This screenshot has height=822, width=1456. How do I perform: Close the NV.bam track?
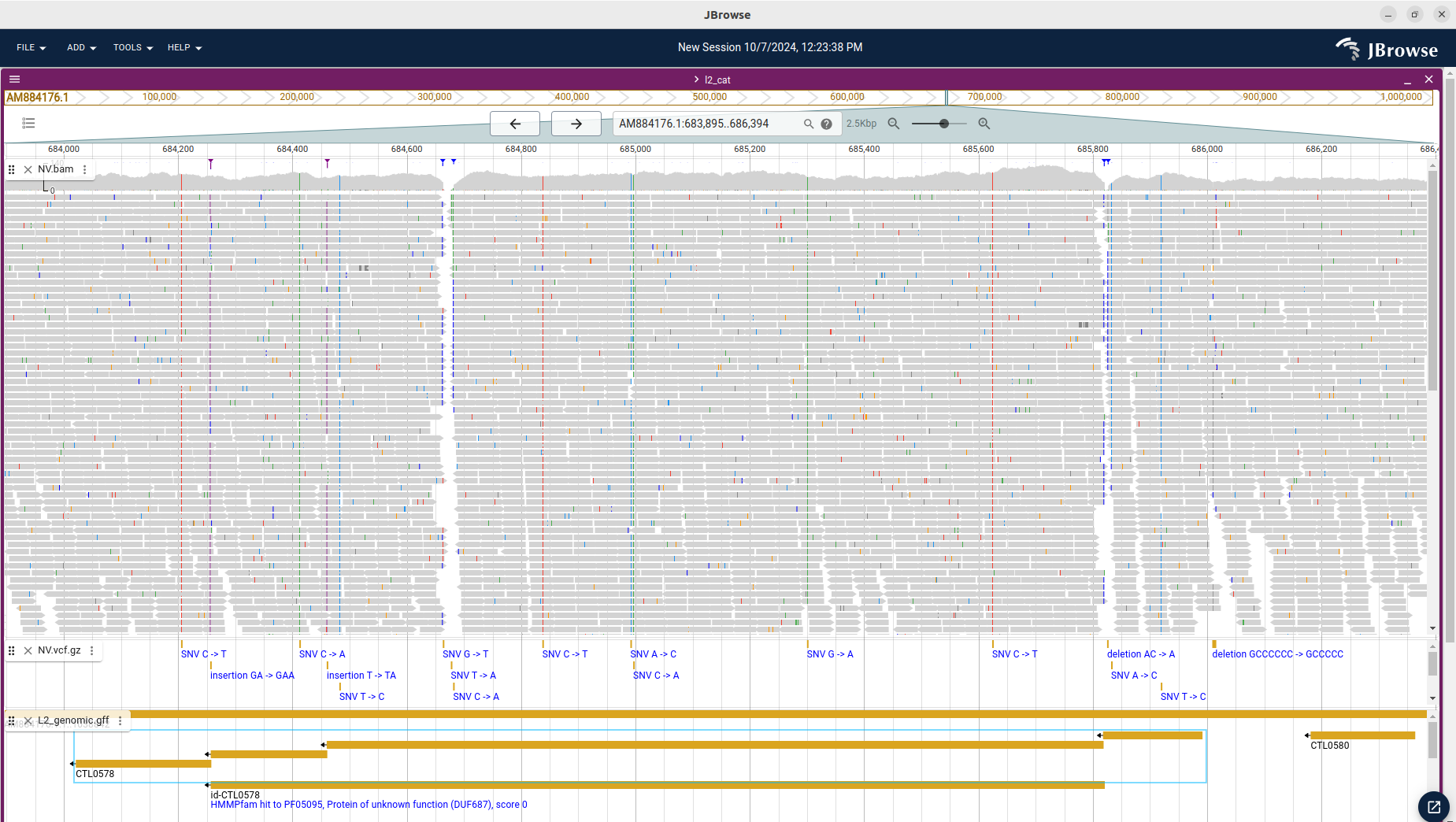click(28, 169)
